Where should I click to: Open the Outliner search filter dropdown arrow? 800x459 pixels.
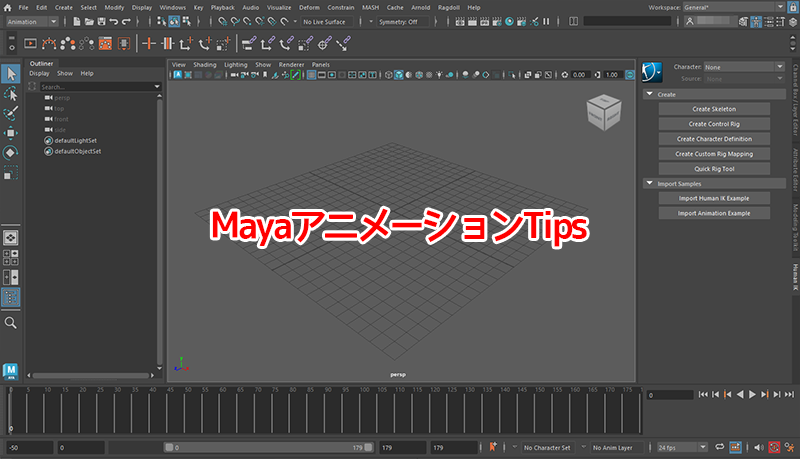click(x=157, y=87)
